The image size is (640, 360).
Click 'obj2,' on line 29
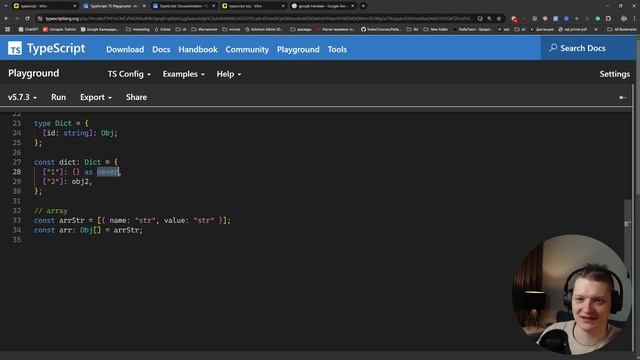(x=82, y=182)
